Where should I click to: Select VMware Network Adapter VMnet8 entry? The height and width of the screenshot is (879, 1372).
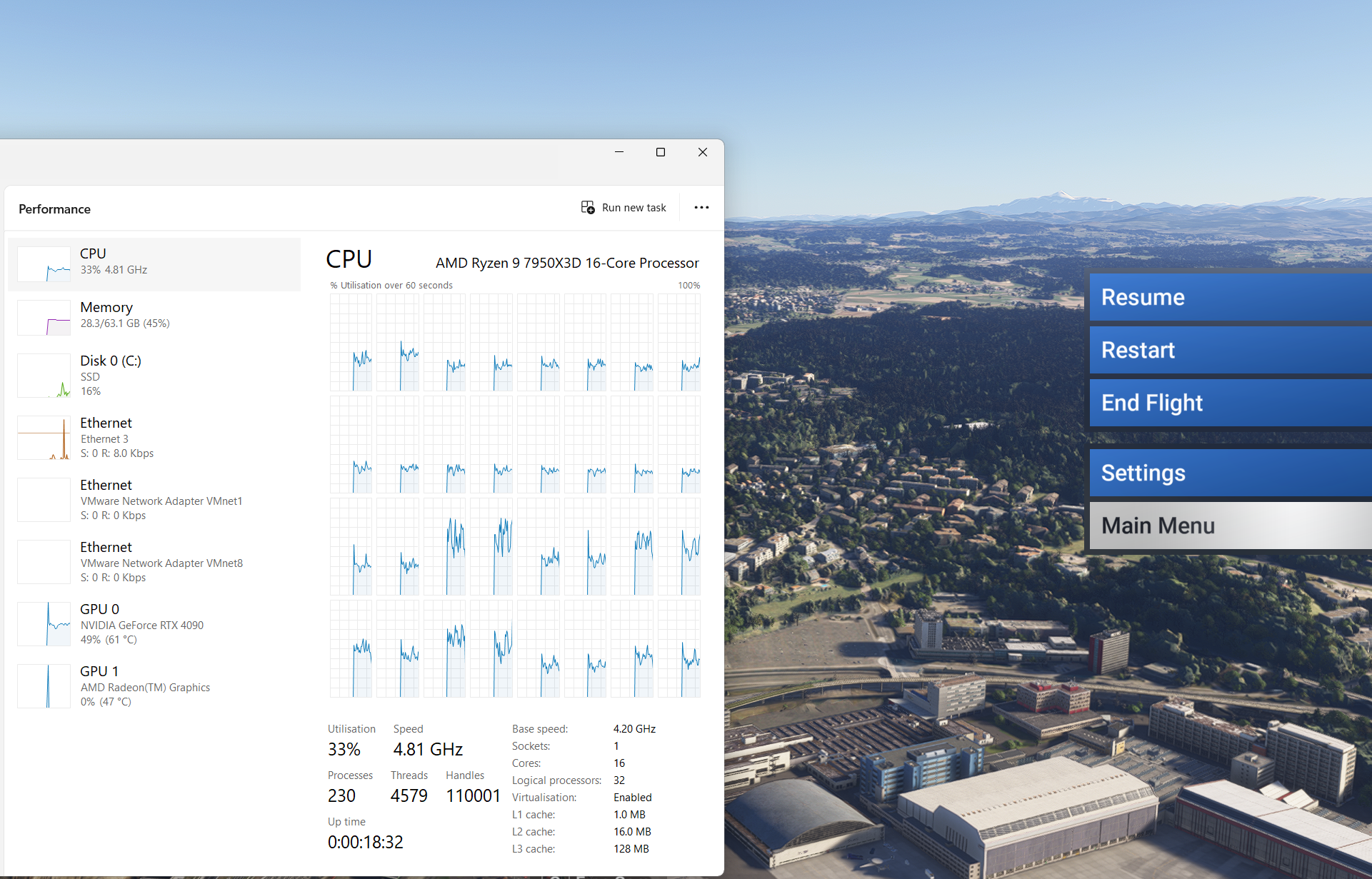[x=161, y=562]
